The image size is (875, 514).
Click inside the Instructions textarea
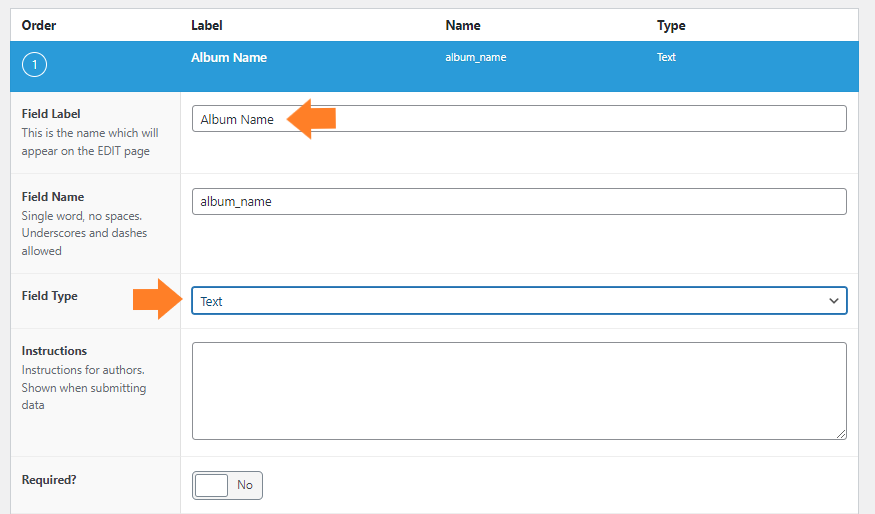519,391
